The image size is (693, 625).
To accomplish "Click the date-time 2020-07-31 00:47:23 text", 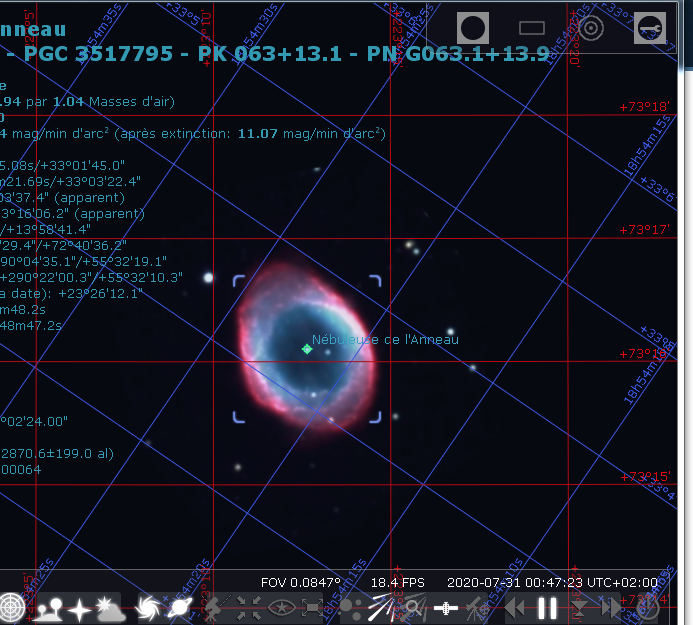I will tap(552, 583).
